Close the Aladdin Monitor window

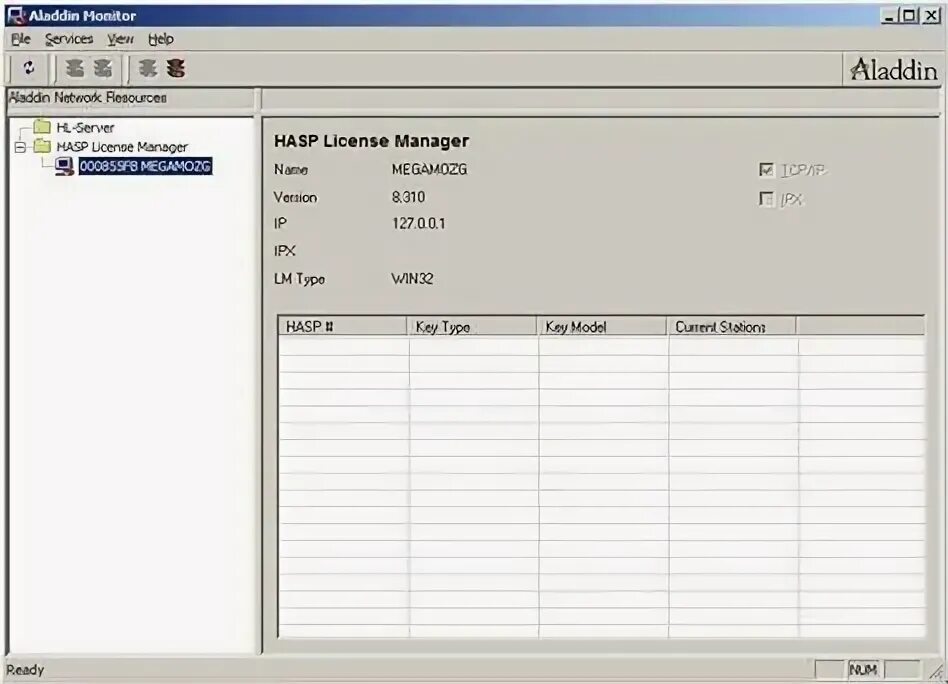[x=930, y=16]
